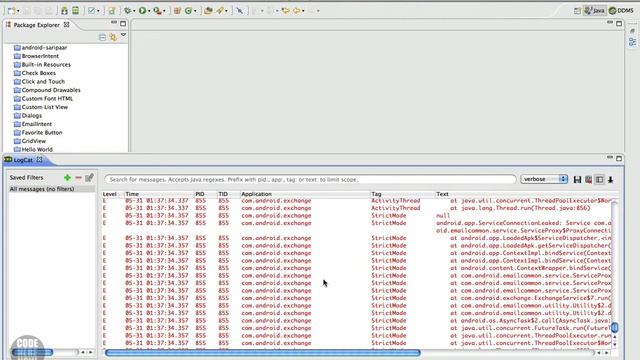Click the Time column header
The height and width of the screenshot is (360, 640).
[x=159, y=194]
